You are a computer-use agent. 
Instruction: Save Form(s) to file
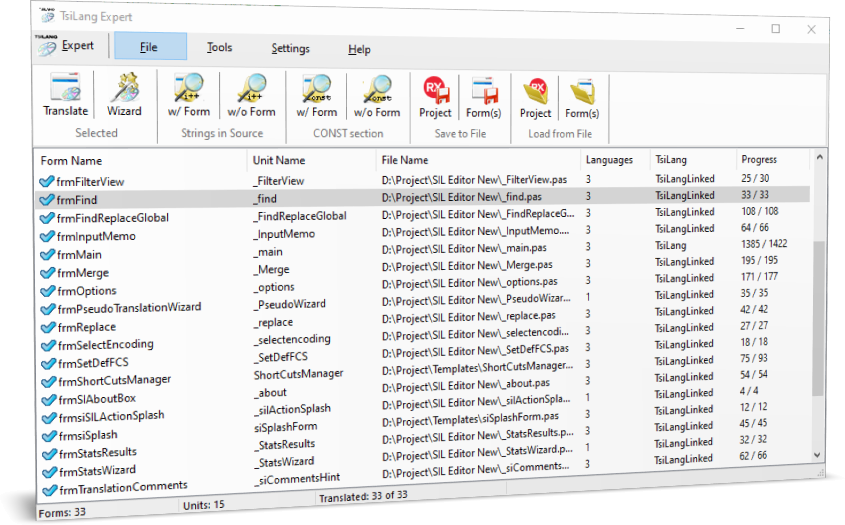[483, 97]
